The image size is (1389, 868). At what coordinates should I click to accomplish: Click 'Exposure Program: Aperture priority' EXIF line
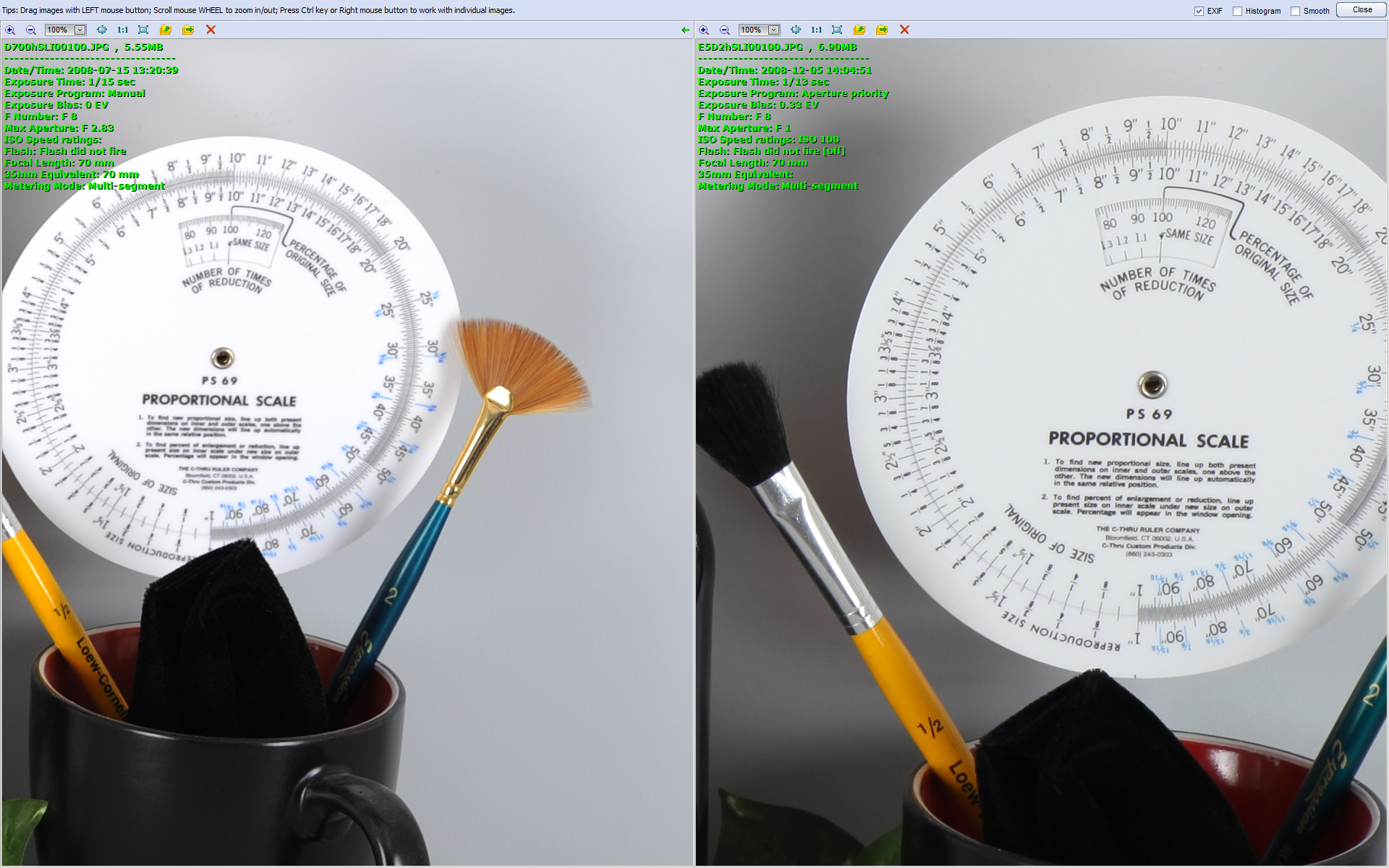tap(793, 93)
